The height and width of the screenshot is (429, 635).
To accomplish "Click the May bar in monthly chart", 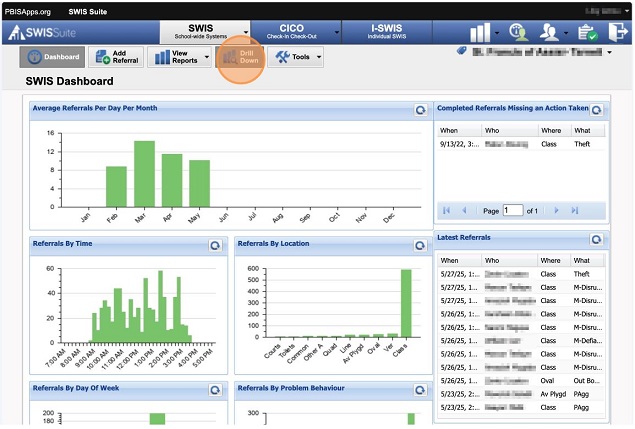I will tap(199, 184).
